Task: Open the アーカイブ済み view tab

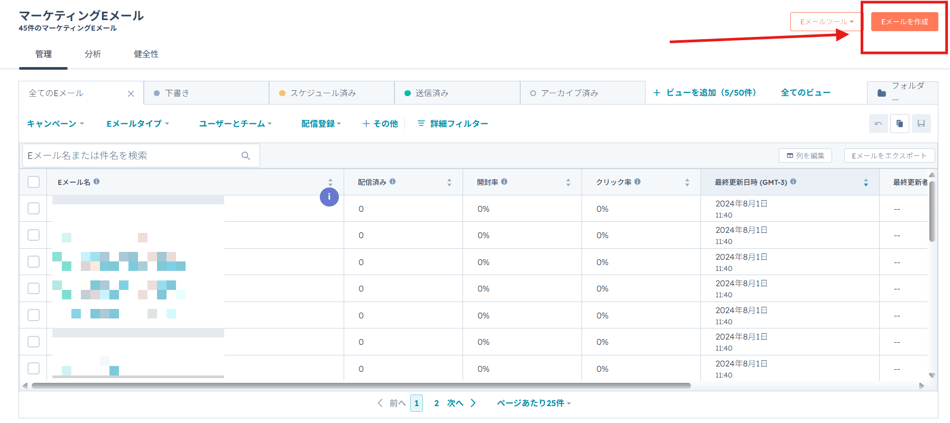Action: coord(582,93)
